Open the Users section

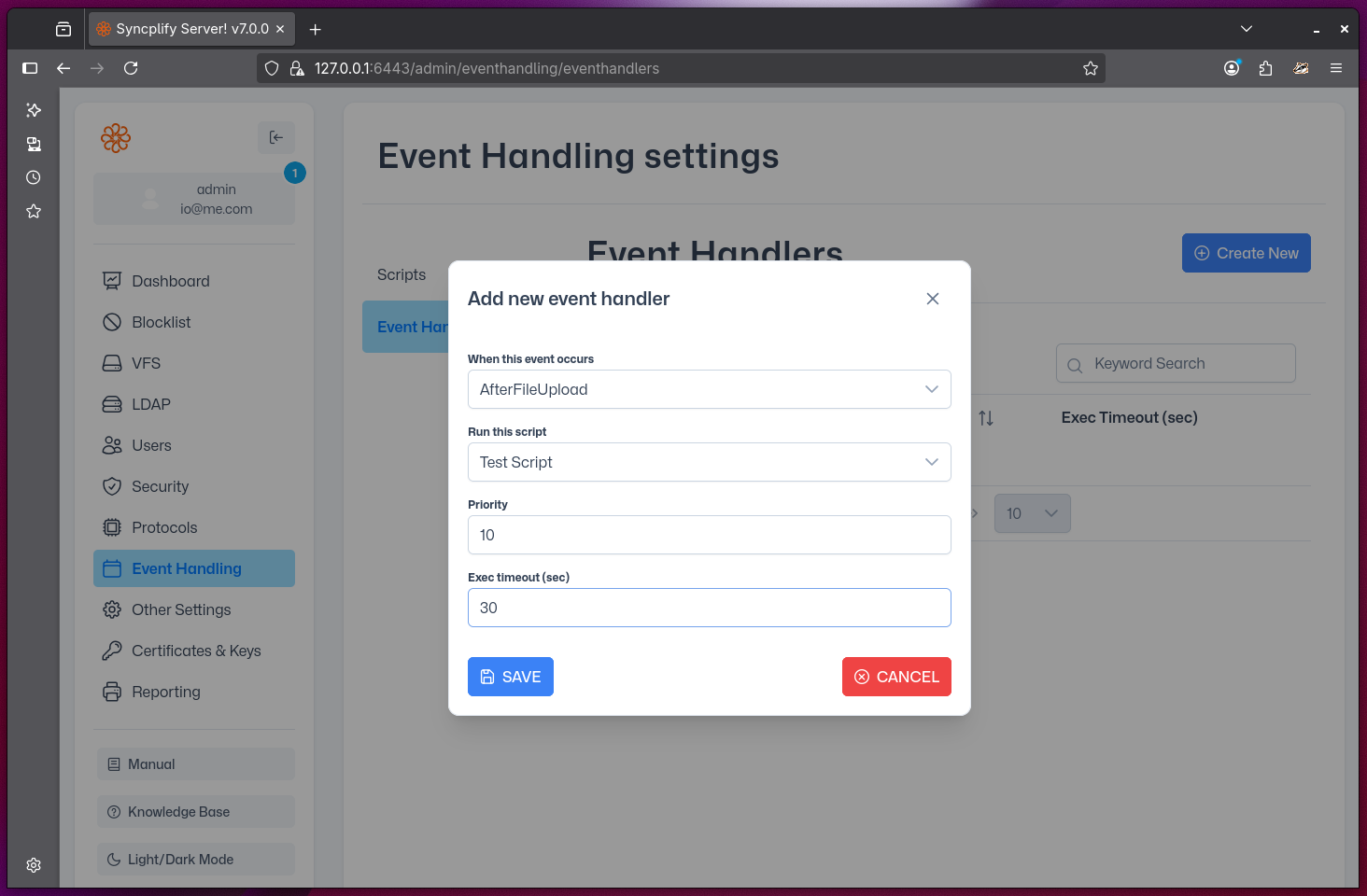tap(150, 445)
